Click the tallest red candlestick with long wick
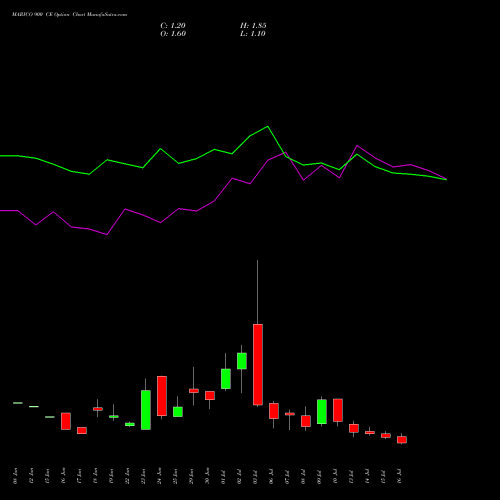The width and height of the screenshot is (500, 500). click(x=258, y=364)
